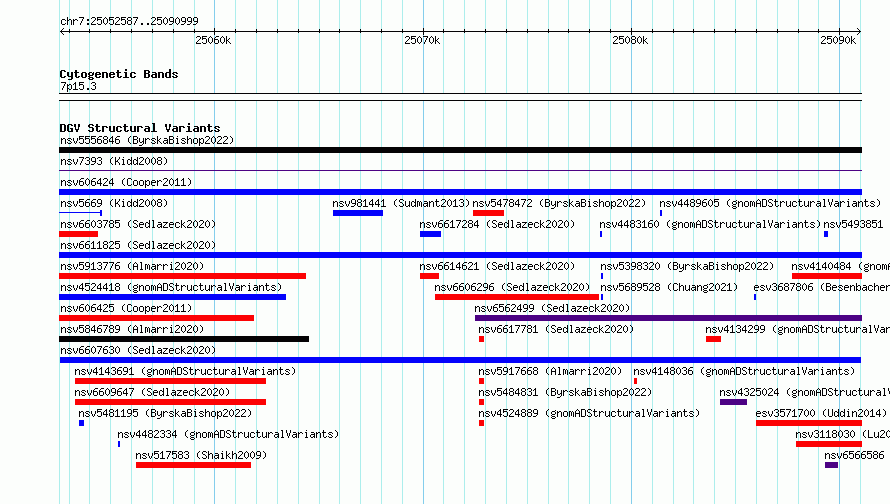Open the nsv6617284 (Sedlazeck2020) label
Viewport: 890px width, 504px height.
point(497,224)
